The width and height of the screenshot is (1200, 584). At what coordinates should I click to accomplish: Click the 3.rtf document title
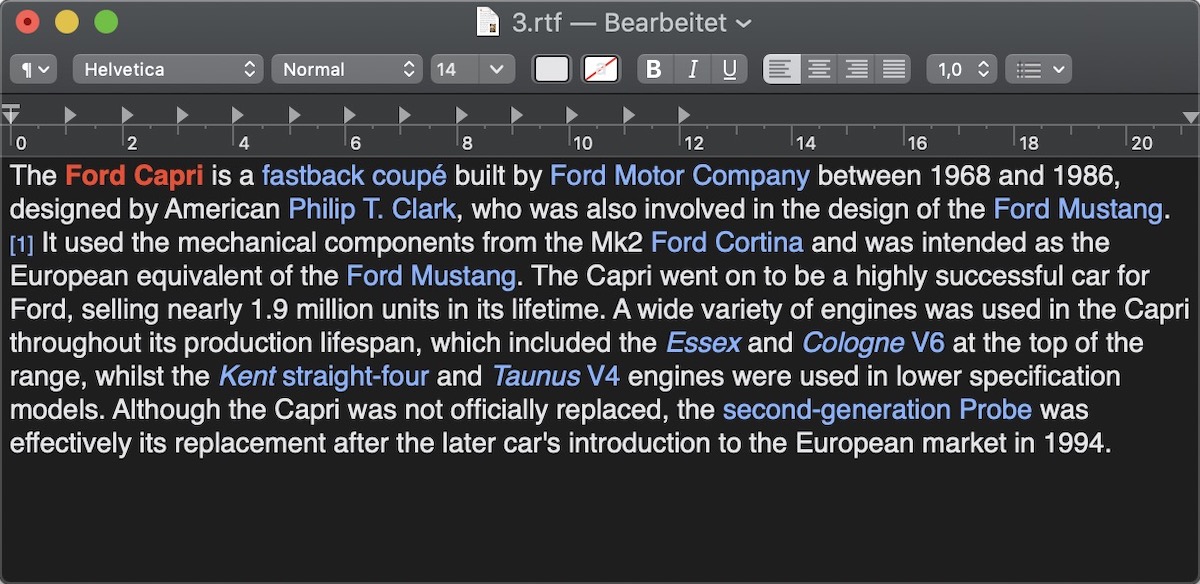point(538,22)
